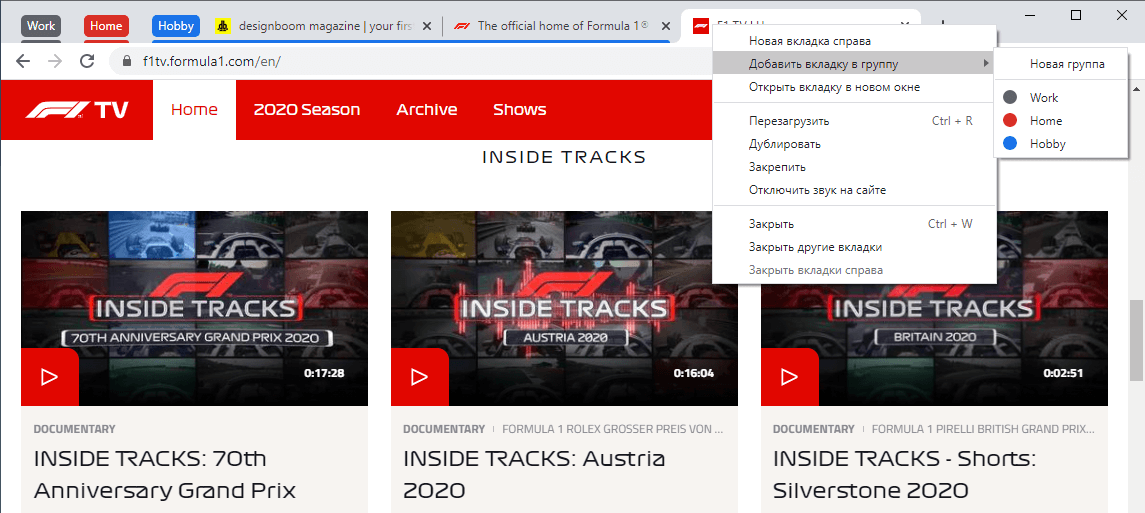
Task: Play INSIDE TRACKS Britain 2020 video
Action: pyautogui.click(x=789, y=377)
